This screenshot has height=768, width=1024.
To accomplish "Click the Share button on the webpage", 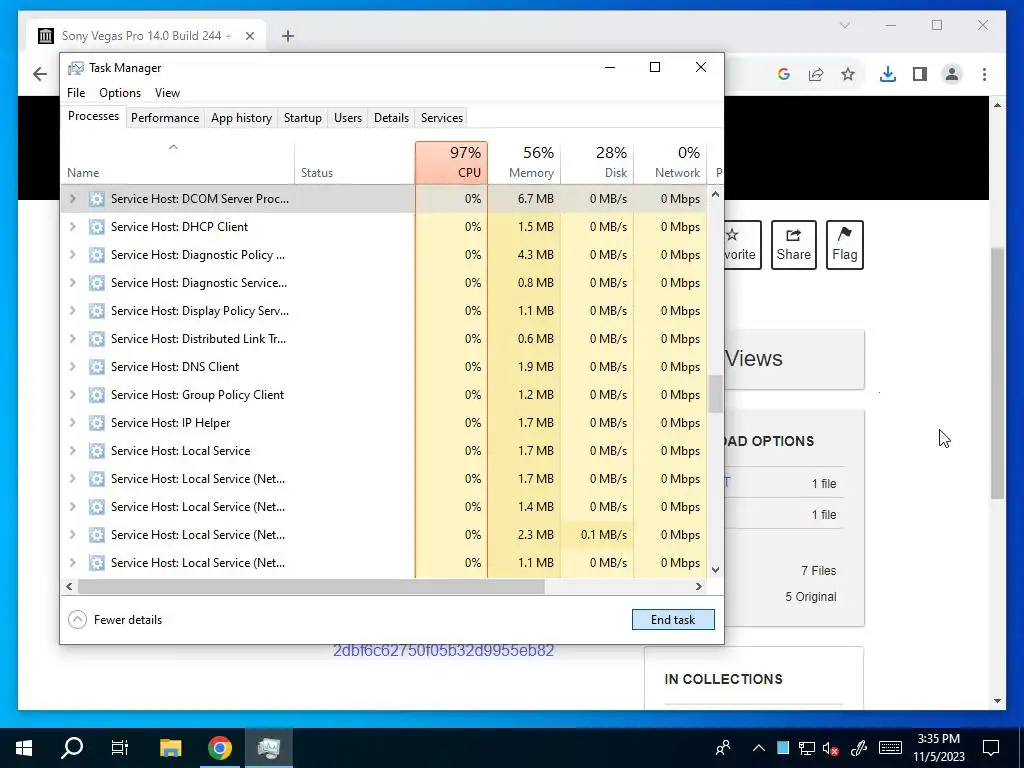I will coord(793,245).
